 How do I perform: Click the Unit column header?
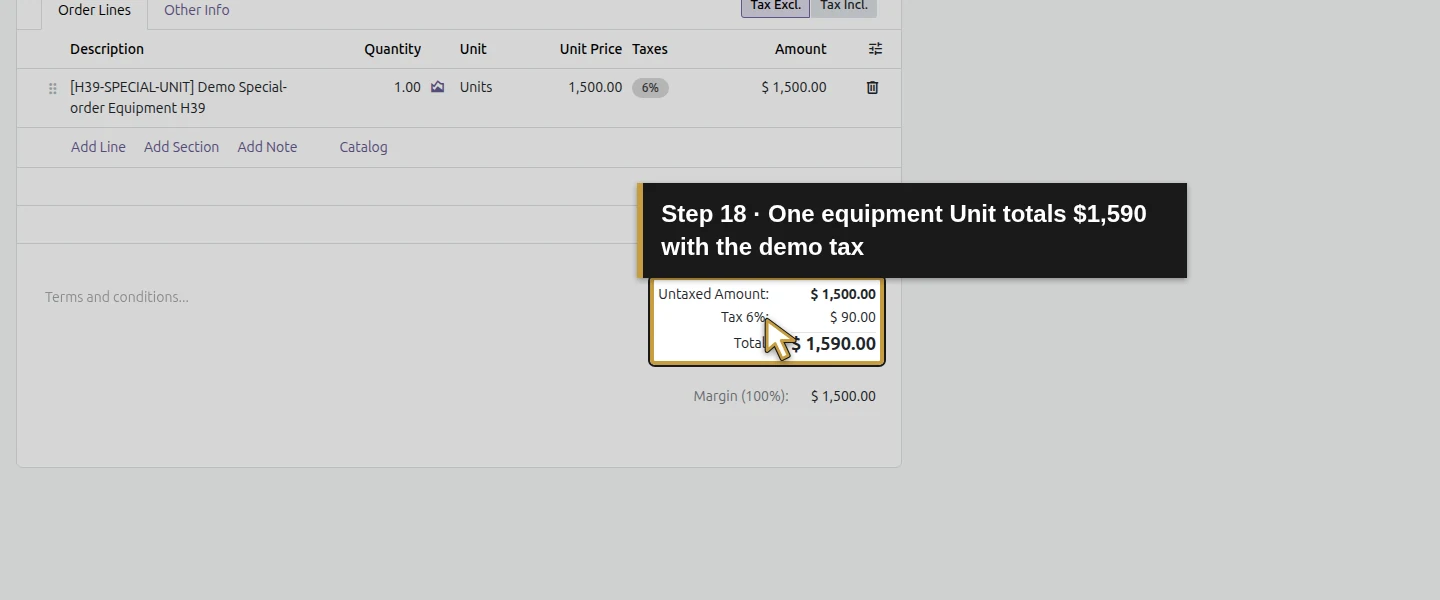(473, 49)
